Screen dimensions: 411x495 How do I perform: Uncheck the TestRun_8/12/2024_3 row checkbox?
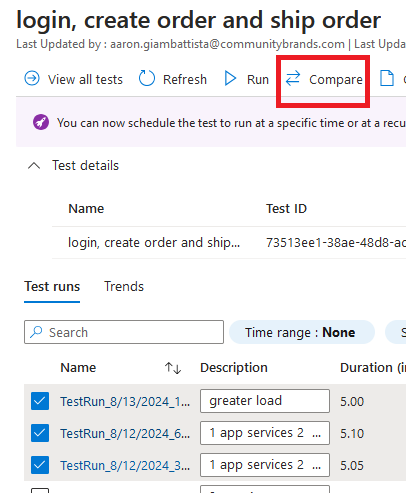tap(40, 465)
